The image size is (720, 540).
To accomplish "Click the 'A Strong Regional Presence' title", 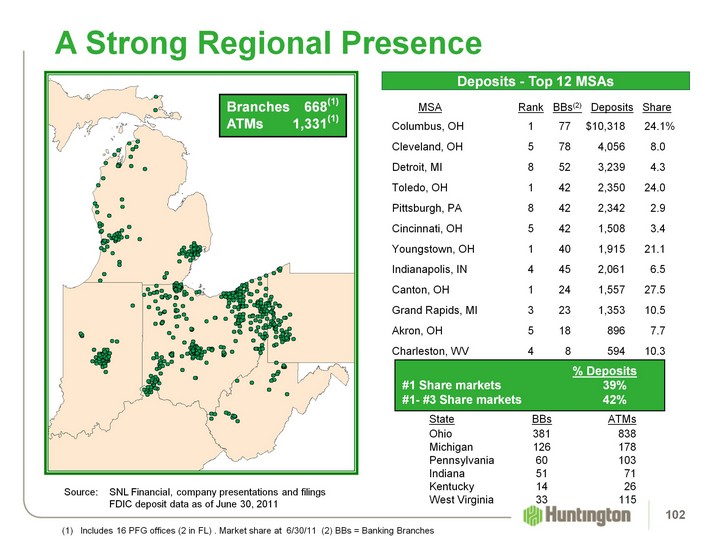I will click(268, 42).
